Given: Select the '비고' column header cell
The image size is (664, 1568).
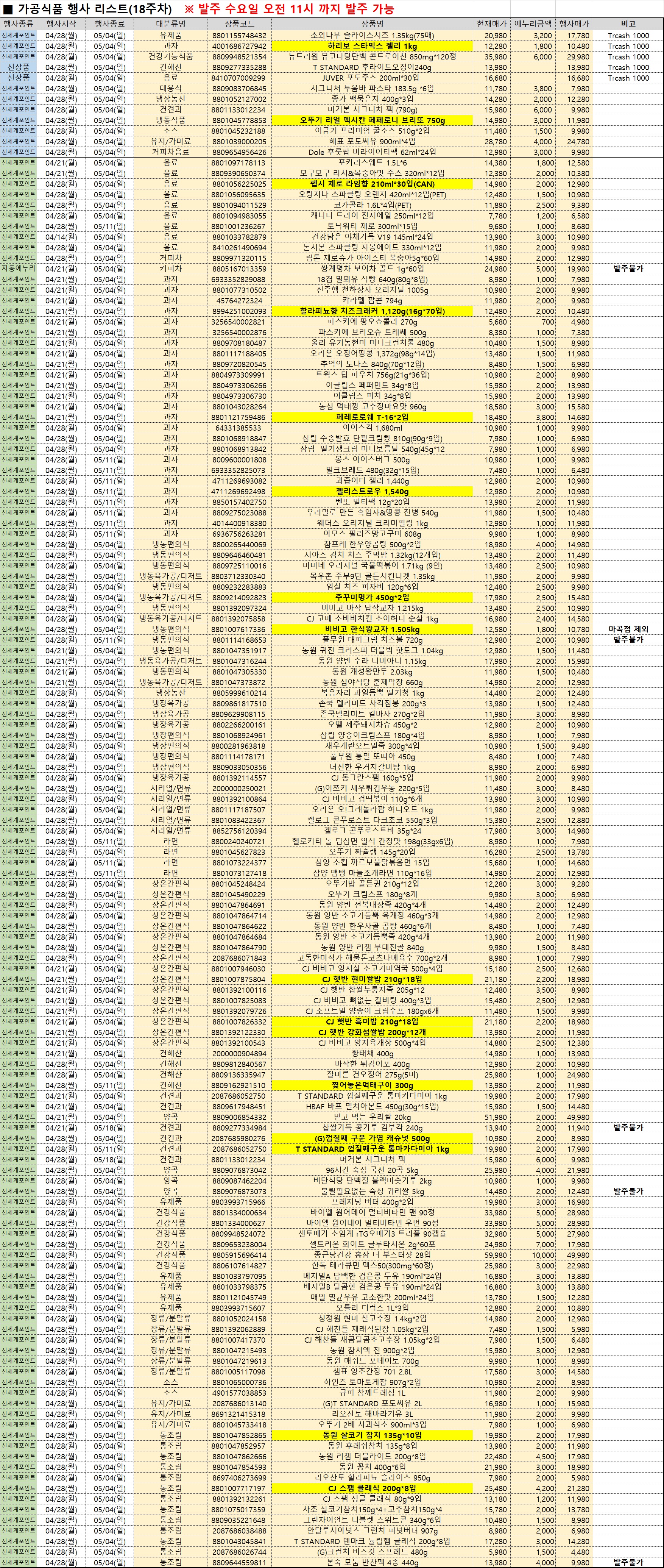Looking at the screenshot, I should click(628, 24).
